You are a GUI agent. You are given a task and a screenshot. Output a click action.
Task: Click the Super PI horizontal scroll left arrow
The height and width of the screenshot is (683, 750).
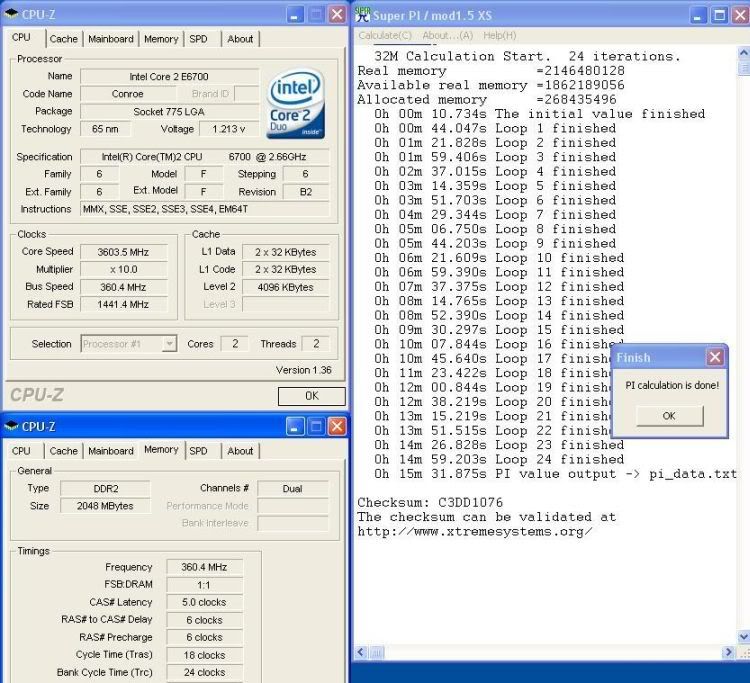(x=361, y=651)
